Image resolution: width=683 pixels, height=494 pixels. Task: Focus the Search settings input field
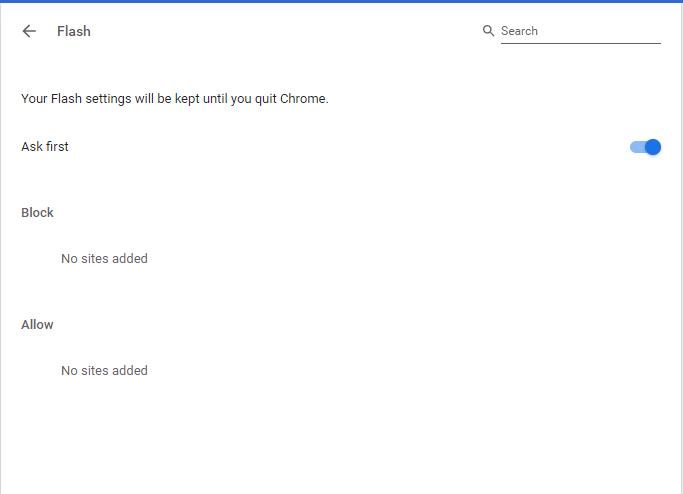580,31
